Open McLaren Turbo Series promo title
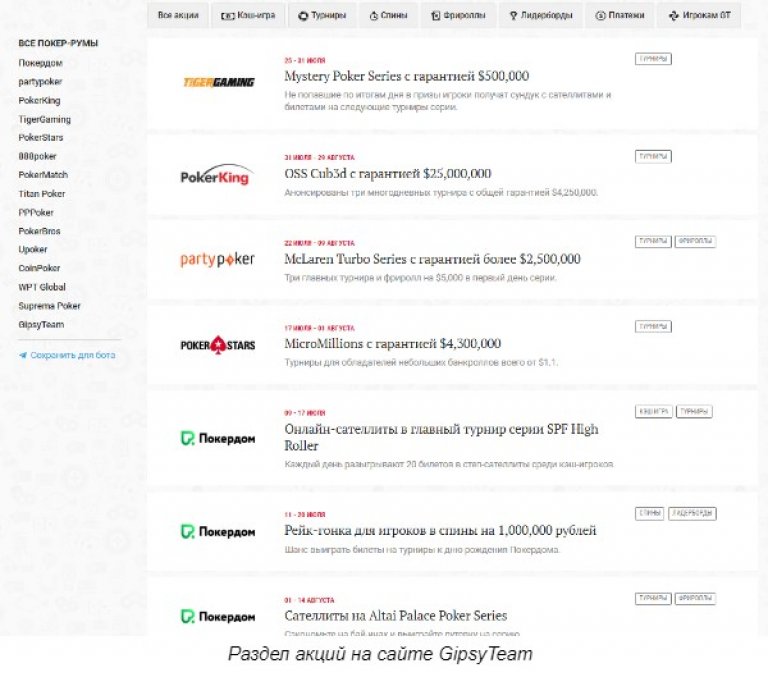The image size is (768, 677). tap(432, 259)
